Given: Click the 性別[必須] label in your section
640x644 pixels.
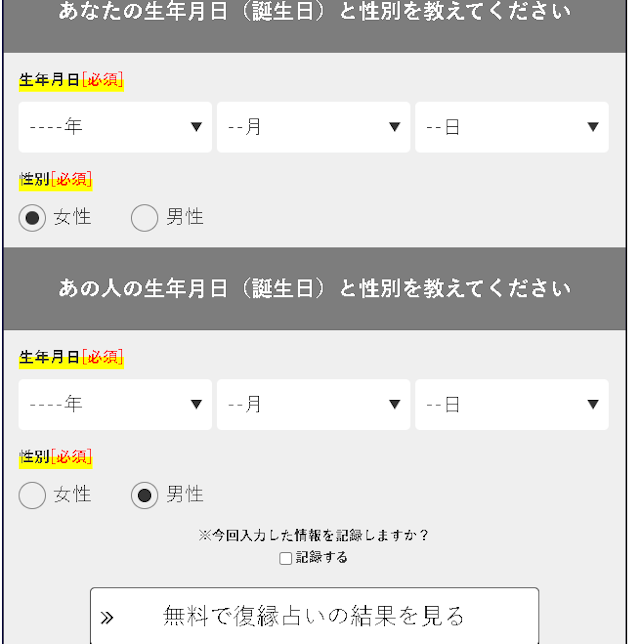Looking at the screenshot, I should [x=55, y=180].
